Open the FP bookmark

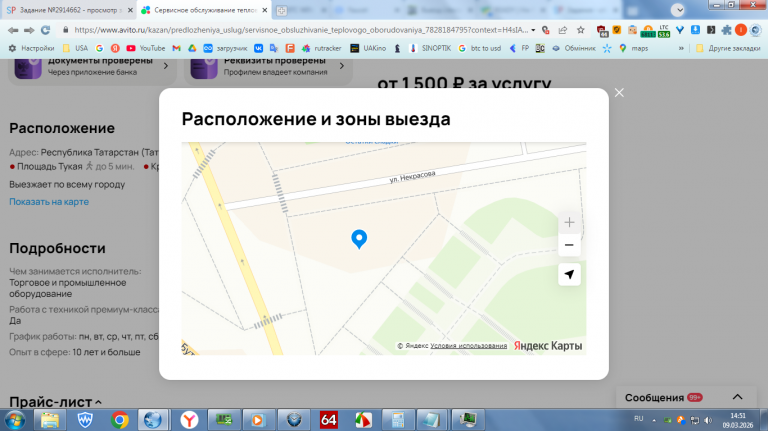(x=520, y=48)
